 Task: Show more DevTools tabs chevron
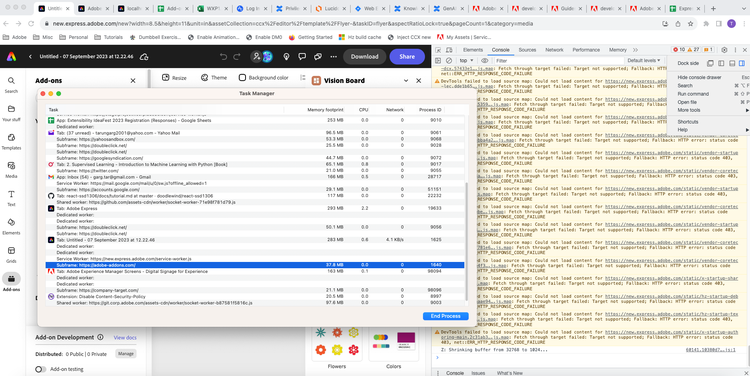click(x=635, y=50)
